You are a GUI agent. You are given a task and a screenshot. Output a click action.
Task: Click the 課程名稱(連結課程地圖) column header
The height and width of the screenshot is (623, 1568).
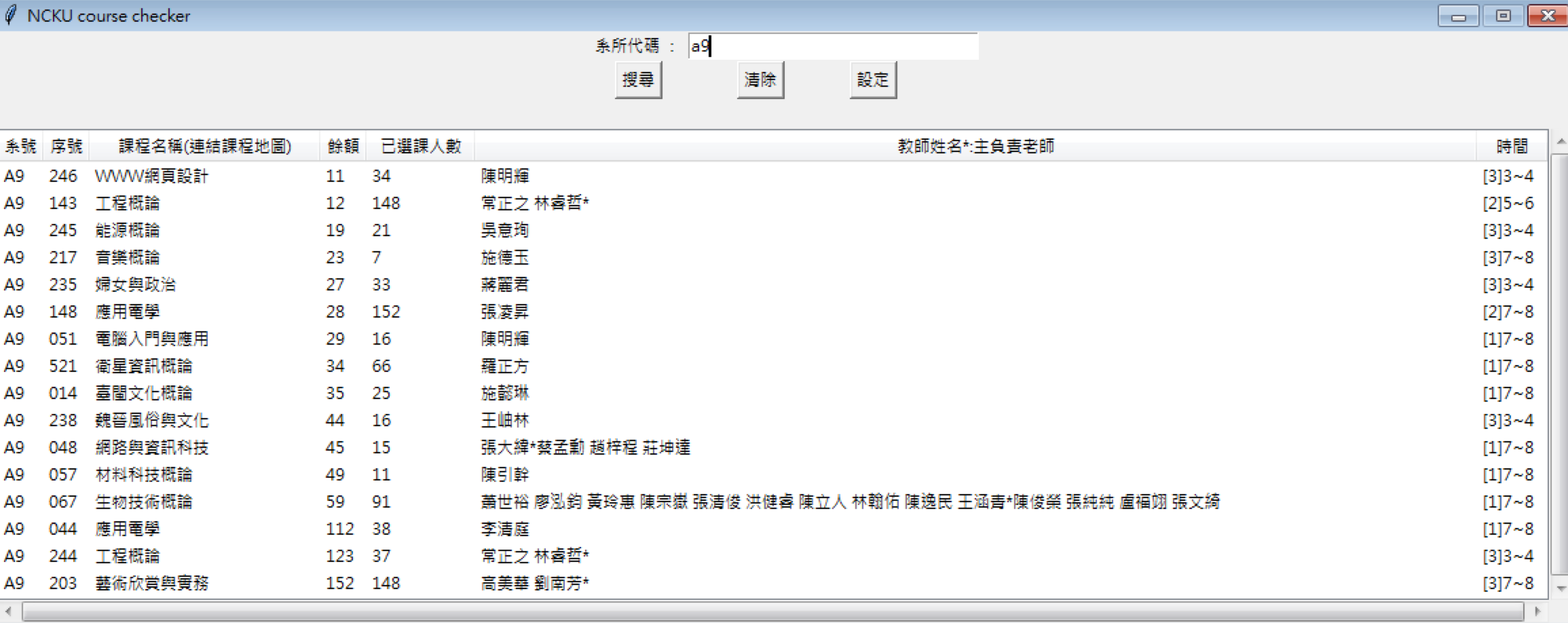point(204,146)
